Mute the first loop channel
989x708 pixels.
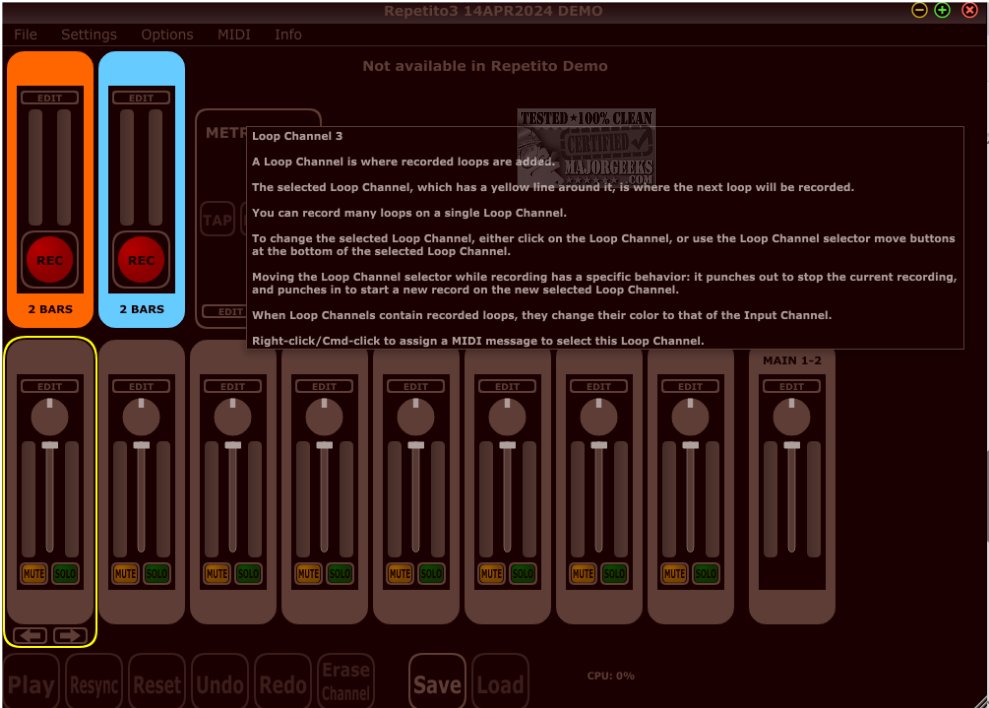point(34,574)
